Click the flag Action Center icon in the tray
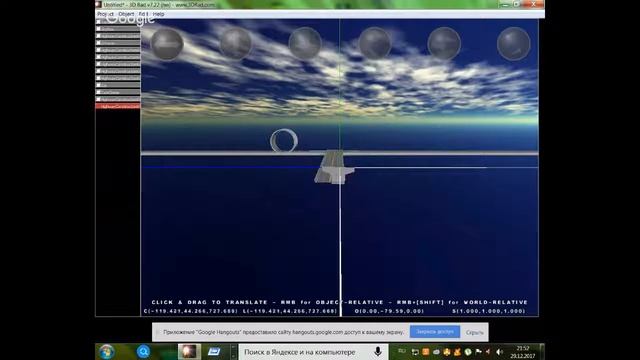This screenshot has width=640, height=360. 478,351
